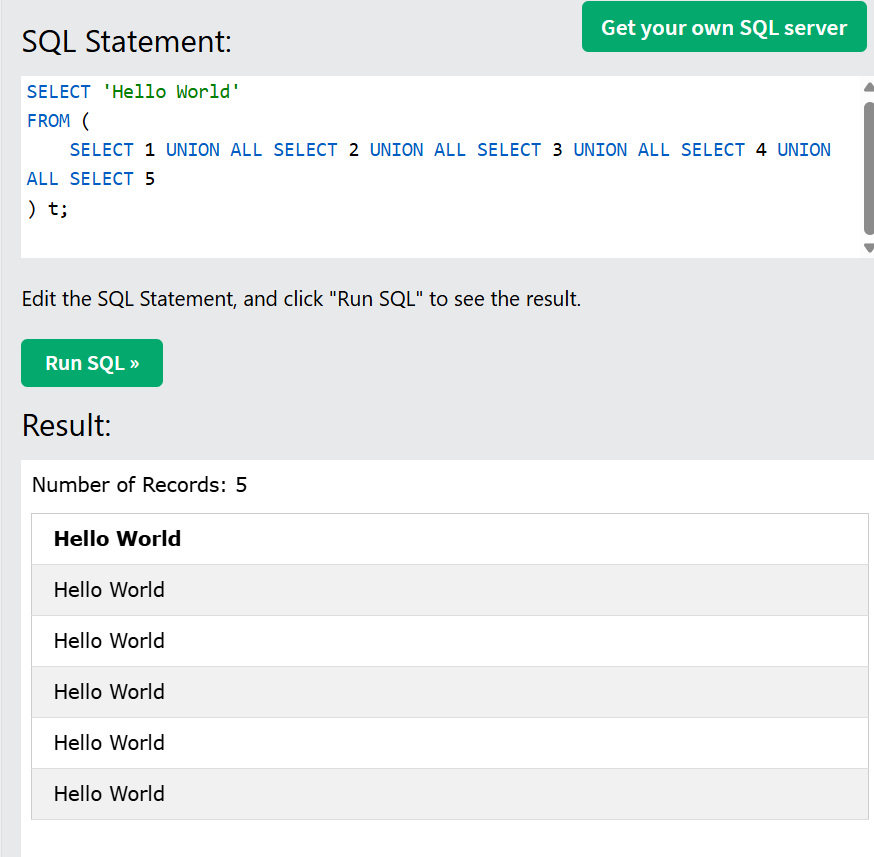Open "Get your own SQL server" button
Viewport: 874px width, 857px height.
pyautogui.click(x=724, y=28)
